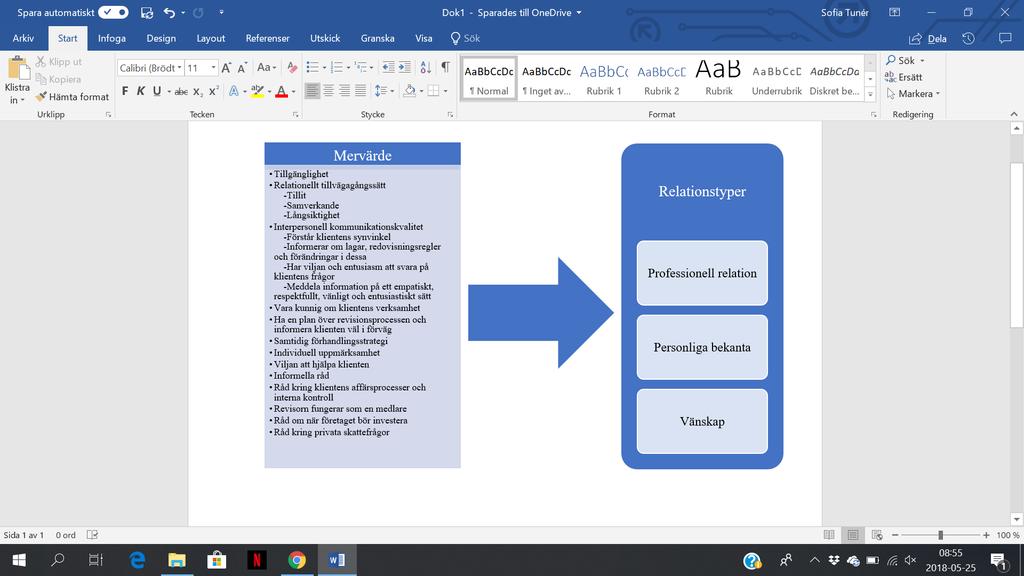1024x576 pixels.
Task: Open Customize Quick Access Toolbar dropdown
Action: tap(221, 12)
